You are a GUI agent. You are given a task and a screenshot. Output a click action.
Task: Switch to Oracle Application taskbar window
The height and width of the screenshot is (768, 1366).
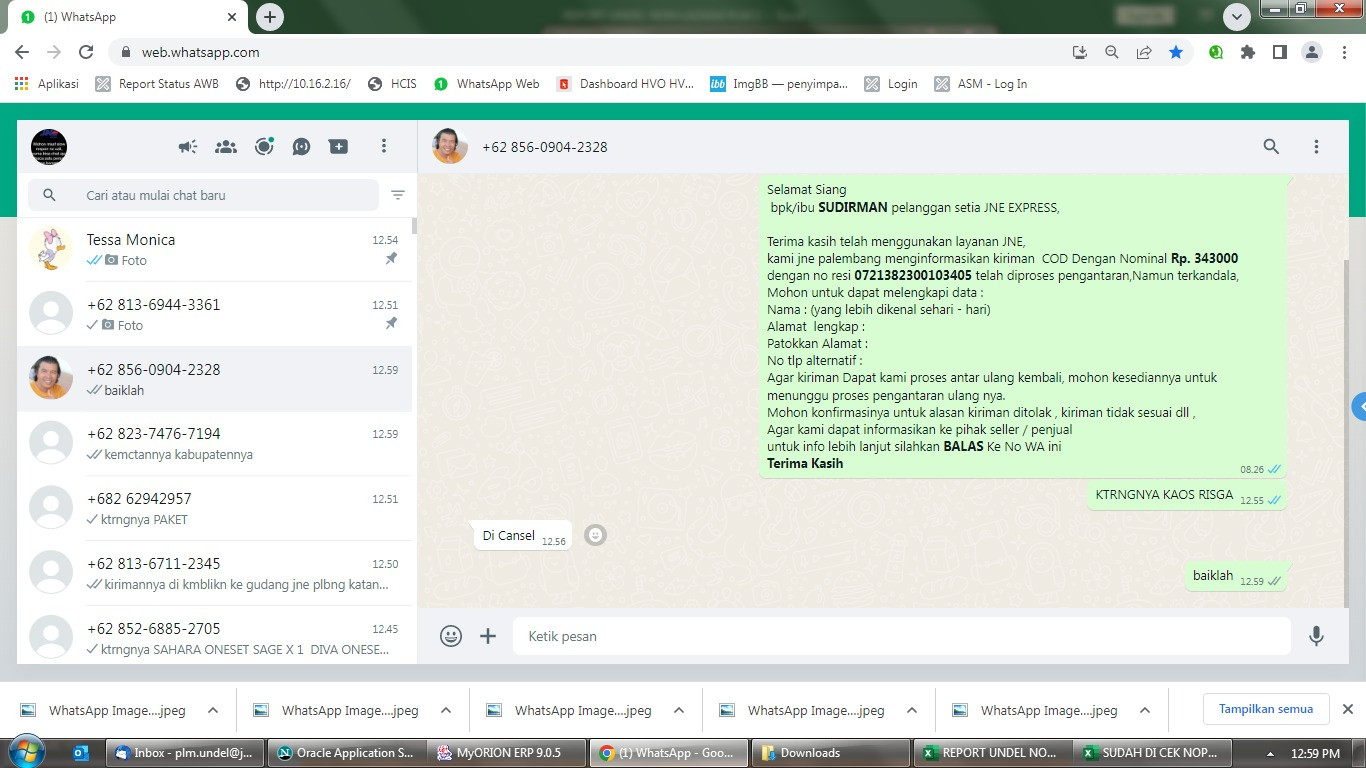click(x=347, y=753)
